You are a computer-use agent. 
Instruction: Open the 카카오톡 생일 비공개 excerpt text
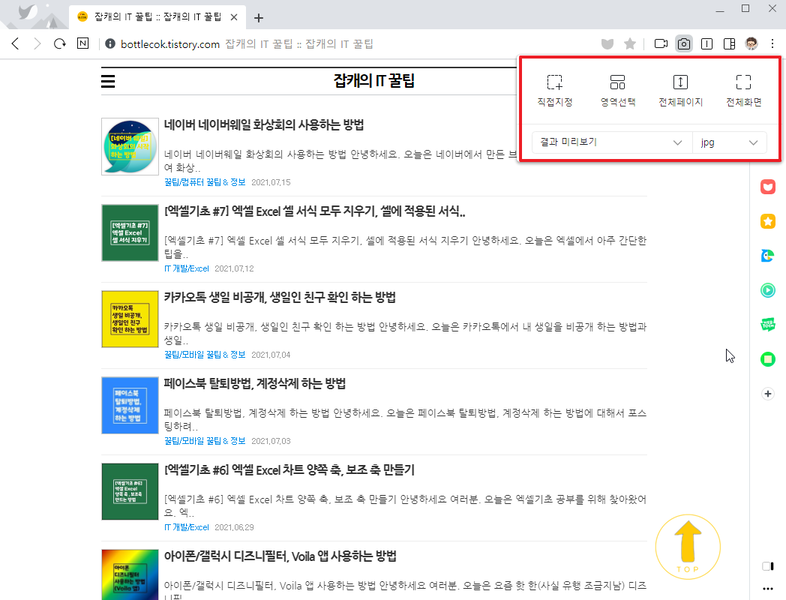point(405,333)
